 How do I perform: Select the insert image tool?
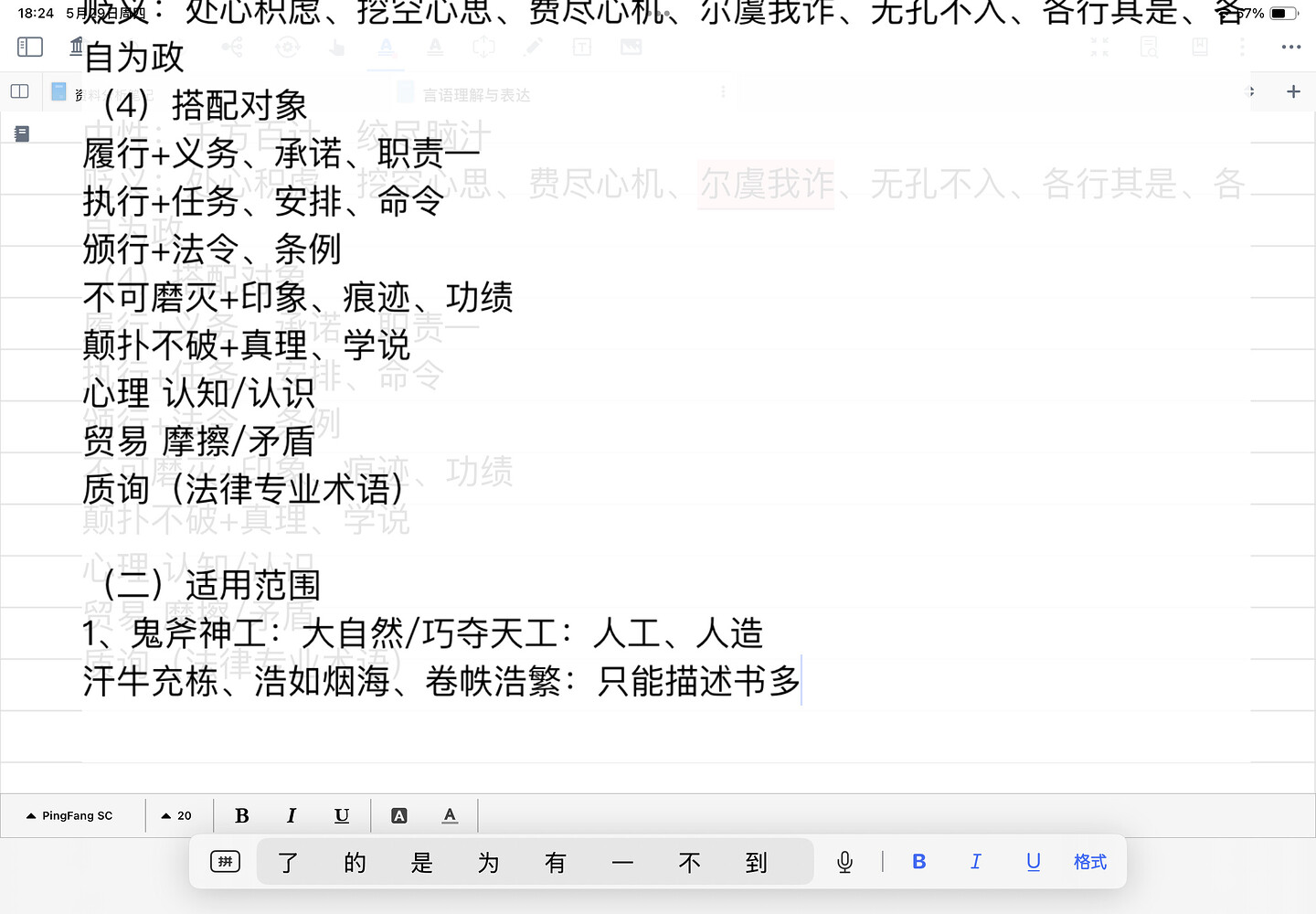pos(631,47)
